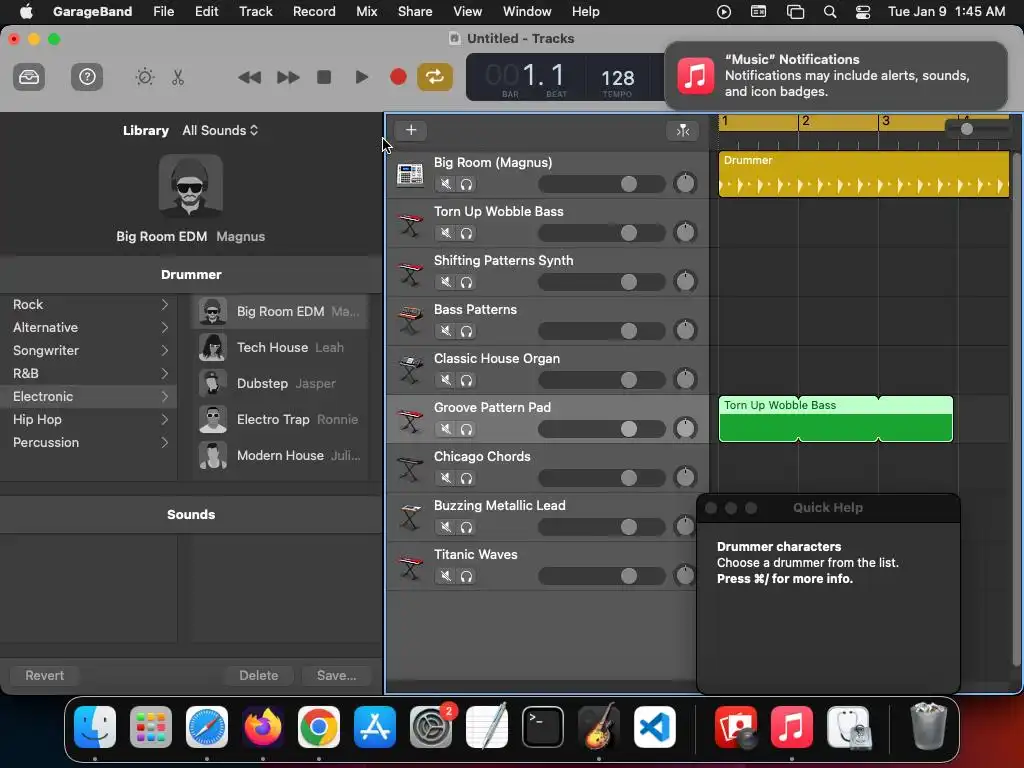Choose Electro Trap Ronnie drummer
Viewport: 1024px width, 768px height.
coord(280,419)
